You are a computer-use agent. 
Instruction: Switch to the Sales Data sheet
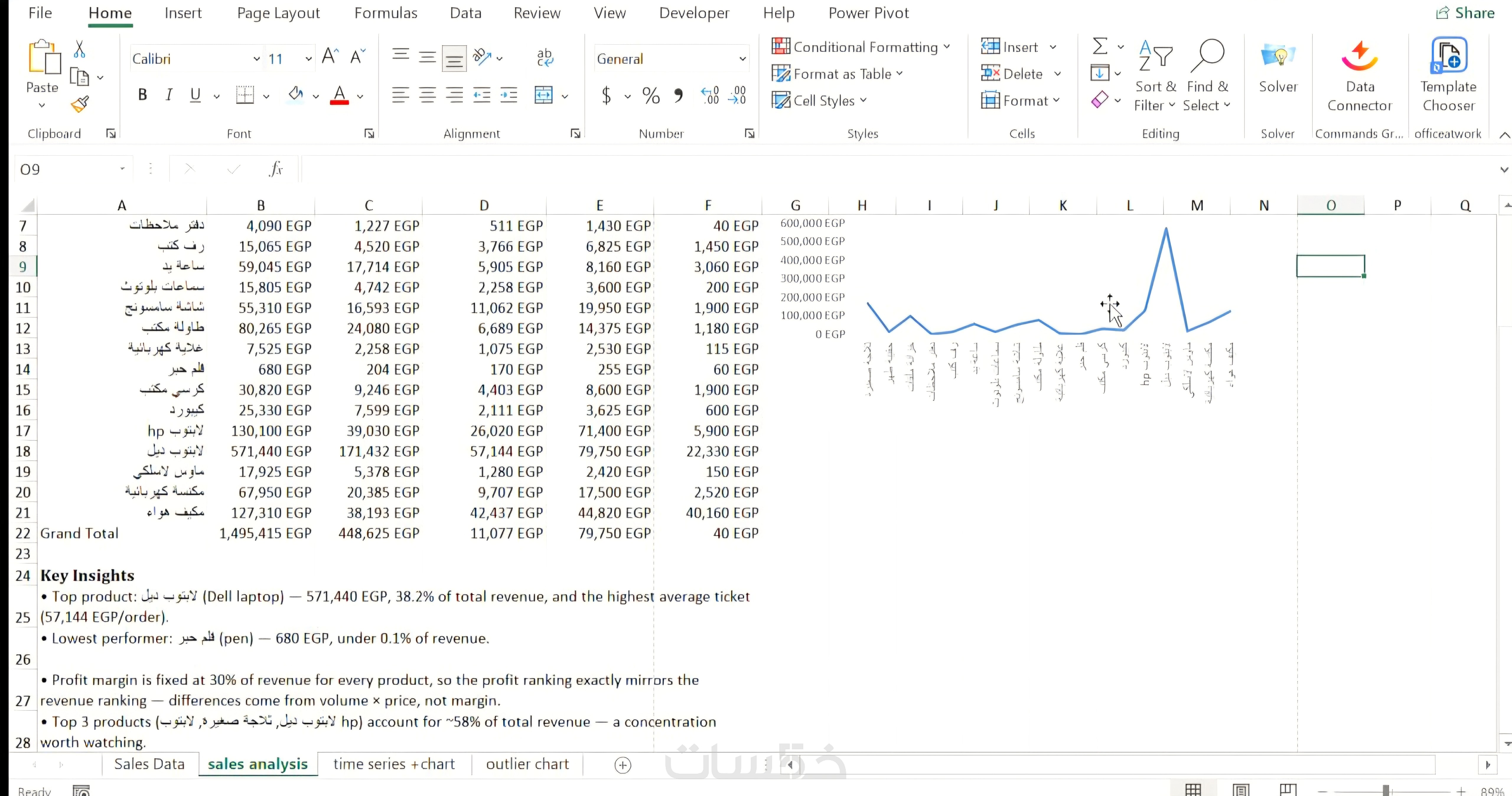(149, 764)
